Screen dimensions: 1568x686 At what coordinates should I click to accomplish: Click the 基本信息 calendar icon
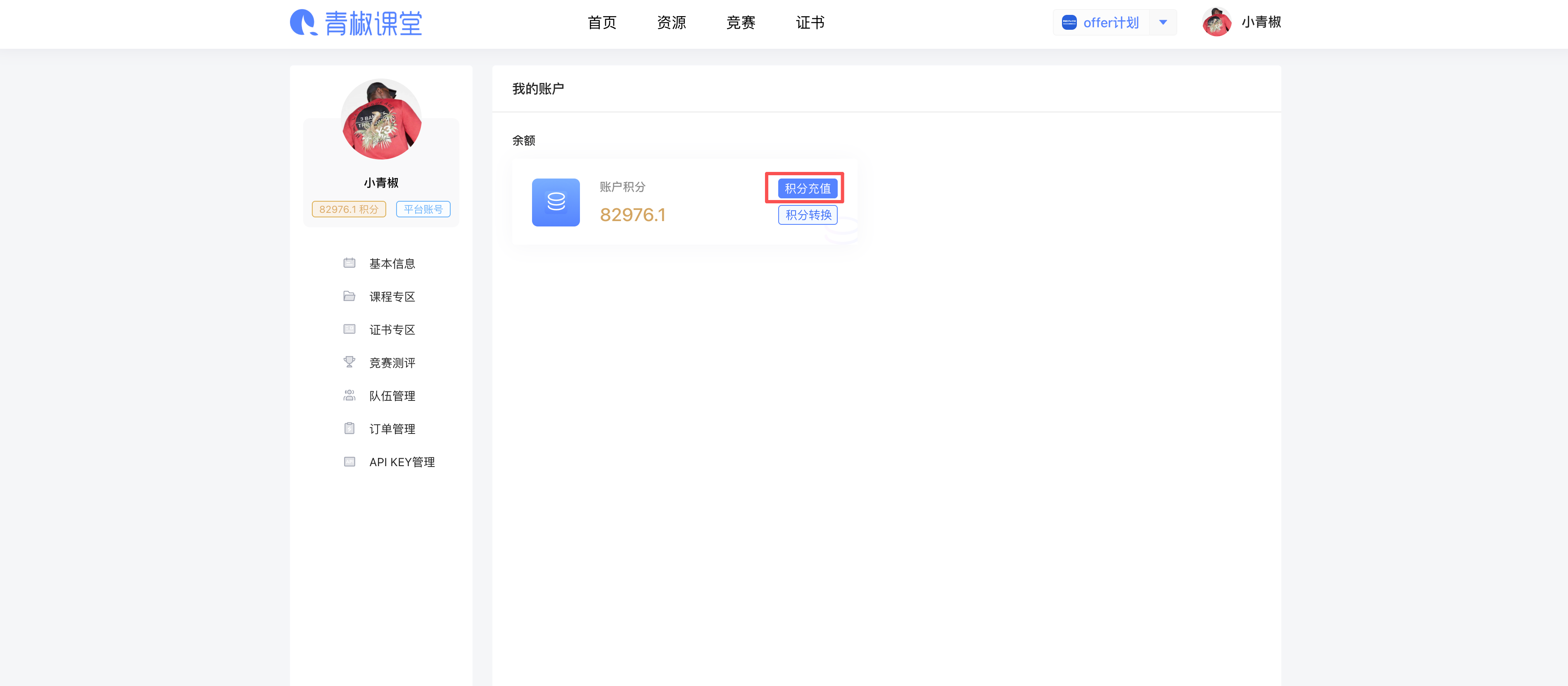349,263
